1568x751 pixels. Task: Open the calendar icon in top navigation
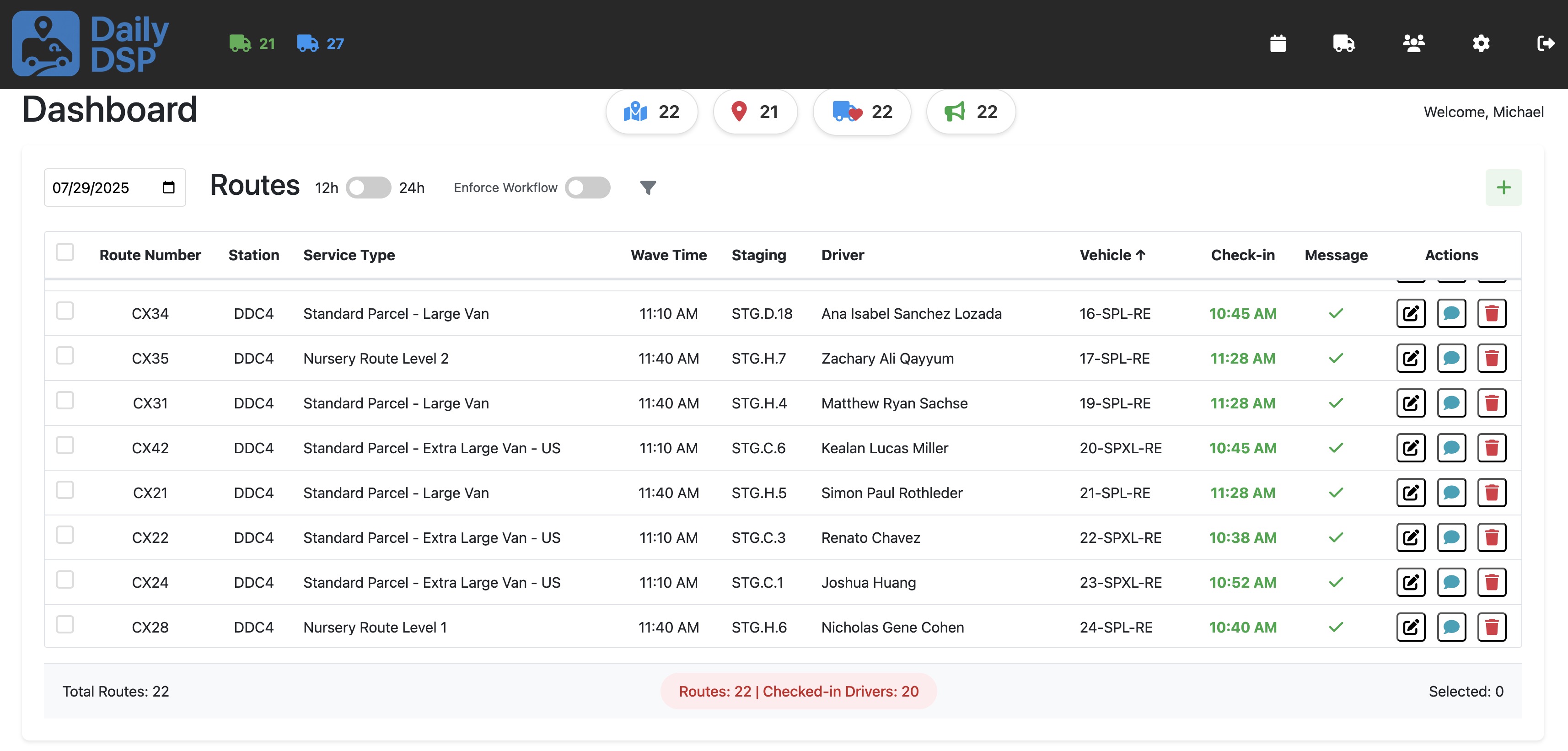(1278, 43)
